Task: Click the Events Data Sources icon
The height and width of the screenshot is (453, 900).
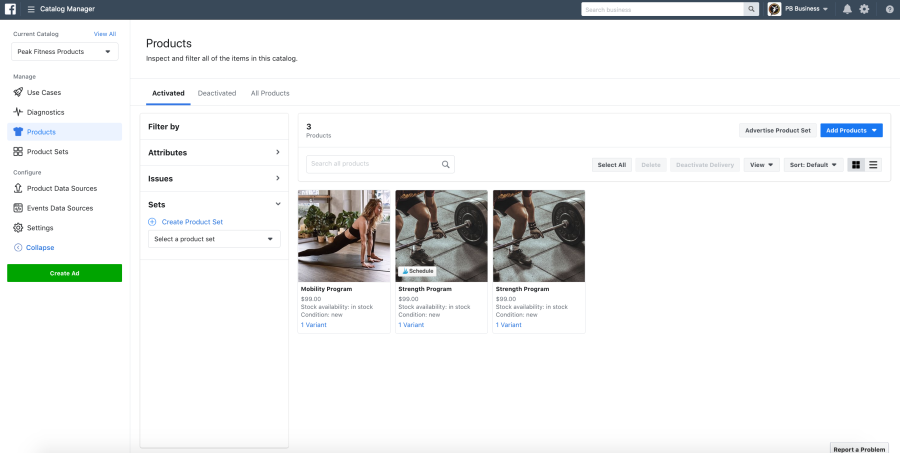Action: tap(18, 208)
